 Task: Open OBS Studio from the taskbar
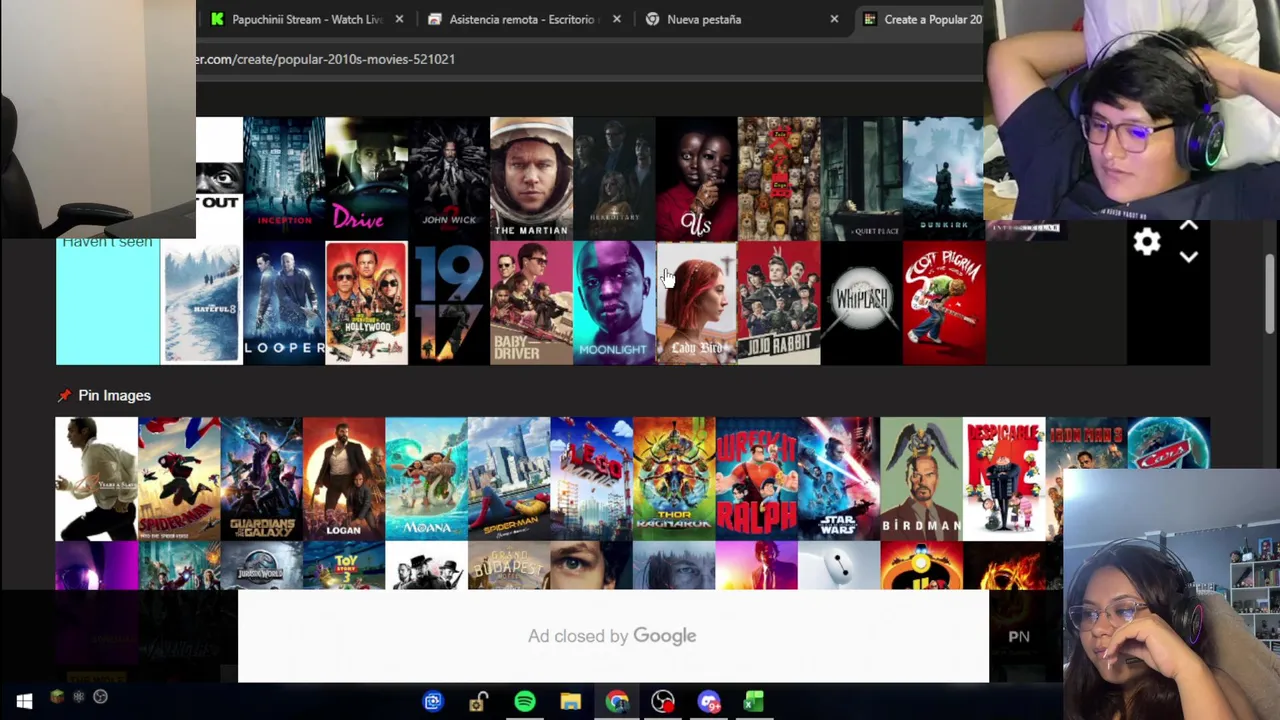coord(663,702)
